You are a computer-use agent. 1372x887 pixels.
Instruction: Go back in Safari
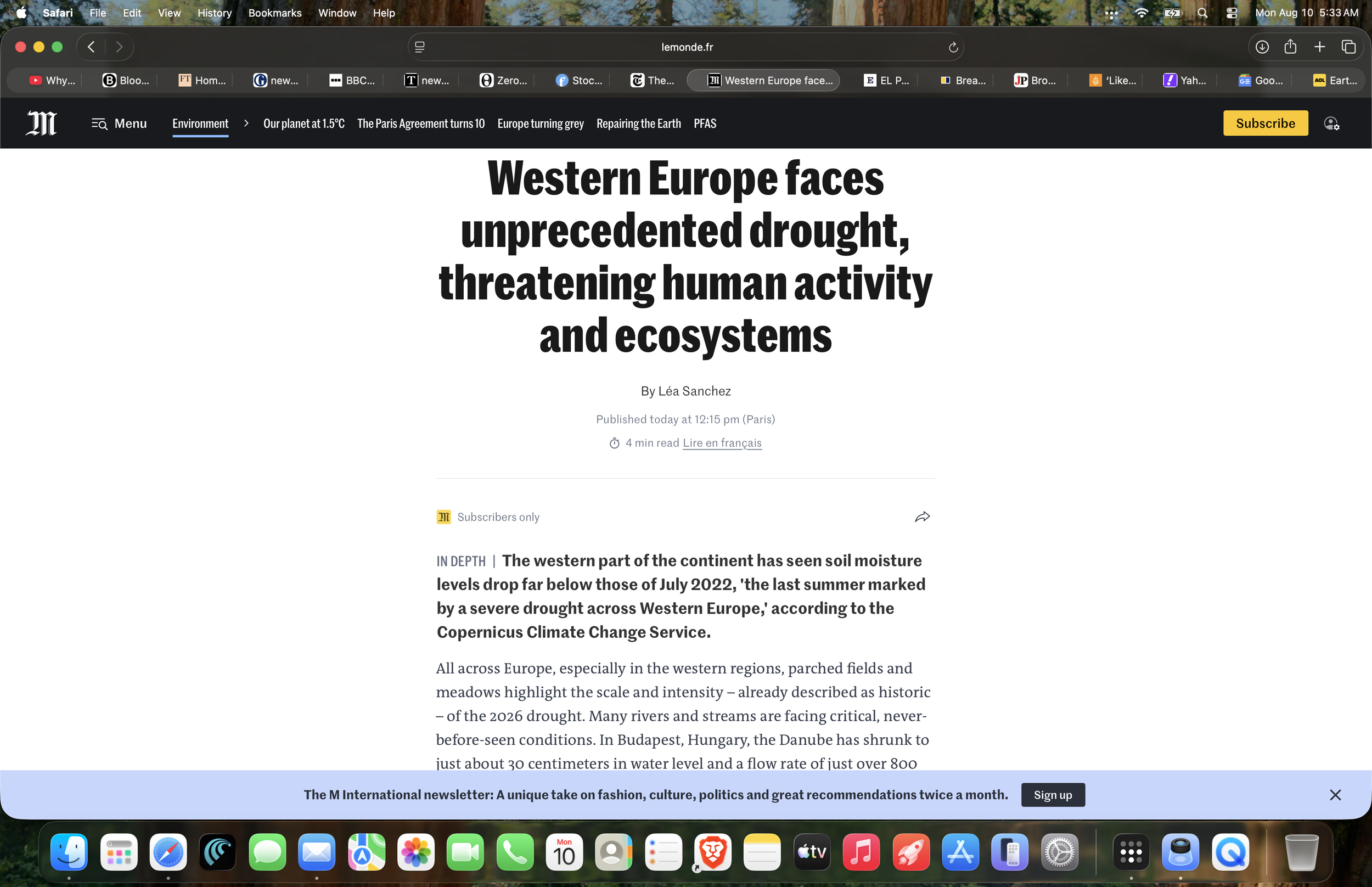[91, 47]
